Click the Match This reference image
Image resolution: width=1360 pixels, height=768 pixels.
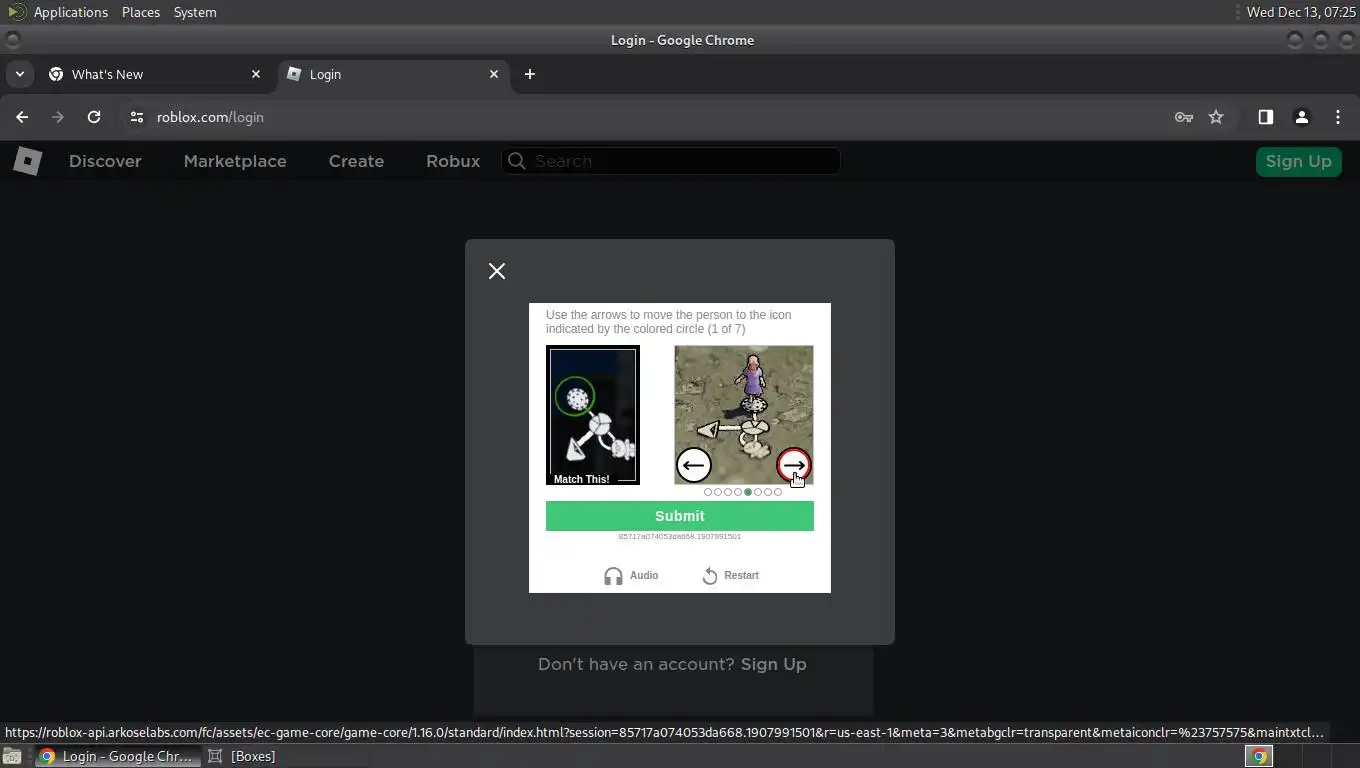point(593,415)
